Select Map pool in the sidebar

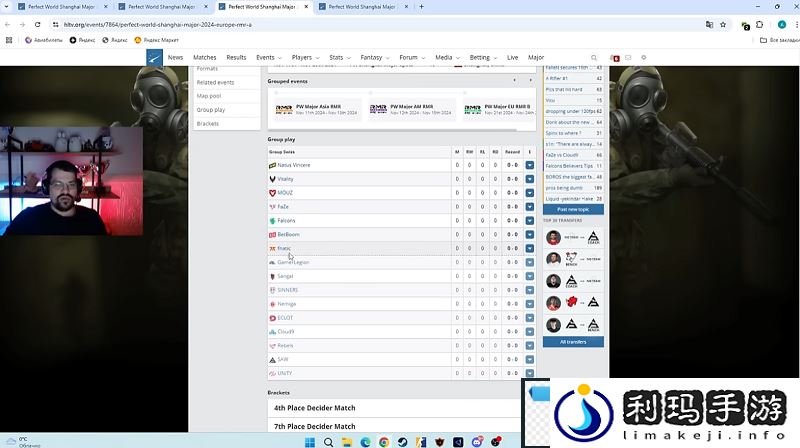[x=208, y=96]
